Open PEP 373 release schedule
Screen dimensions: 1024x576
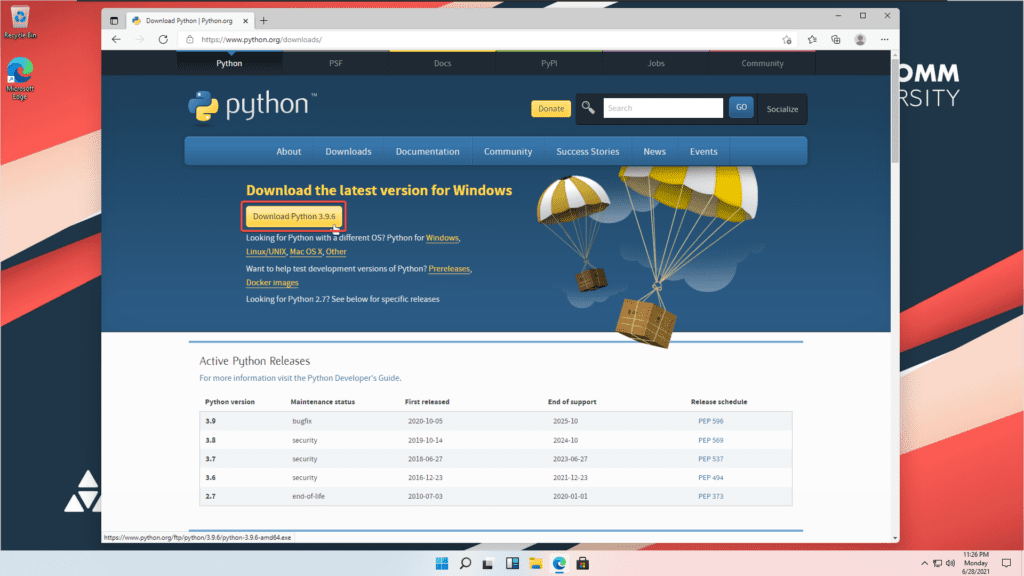coord(711,496)
